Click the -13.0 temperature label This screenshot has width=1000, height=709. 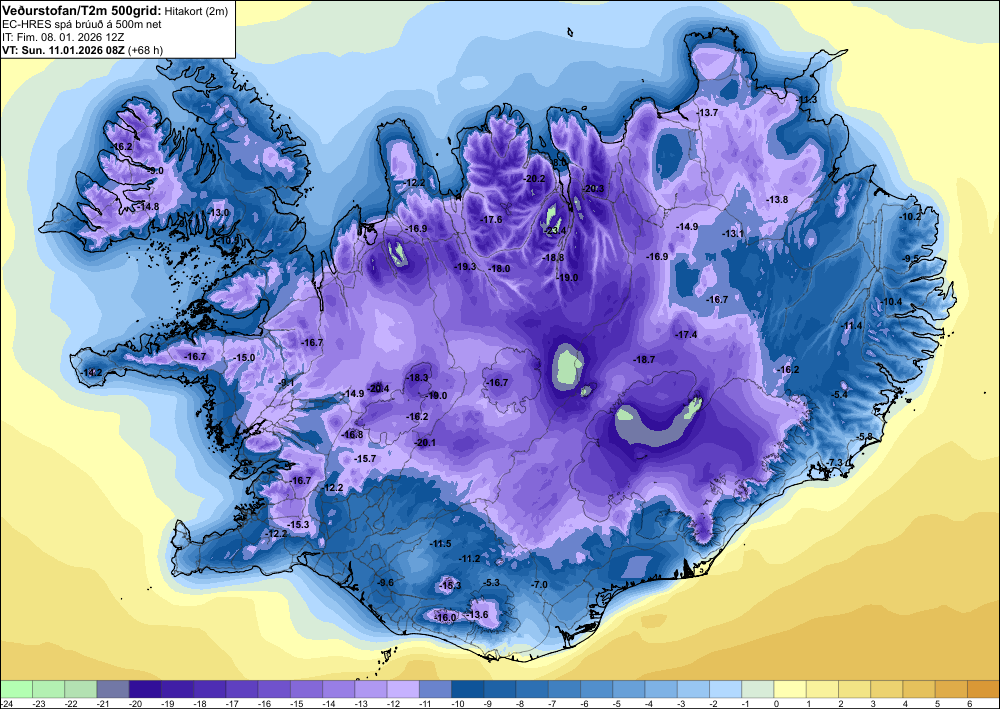pyautogui.click(x=219, y=212)
